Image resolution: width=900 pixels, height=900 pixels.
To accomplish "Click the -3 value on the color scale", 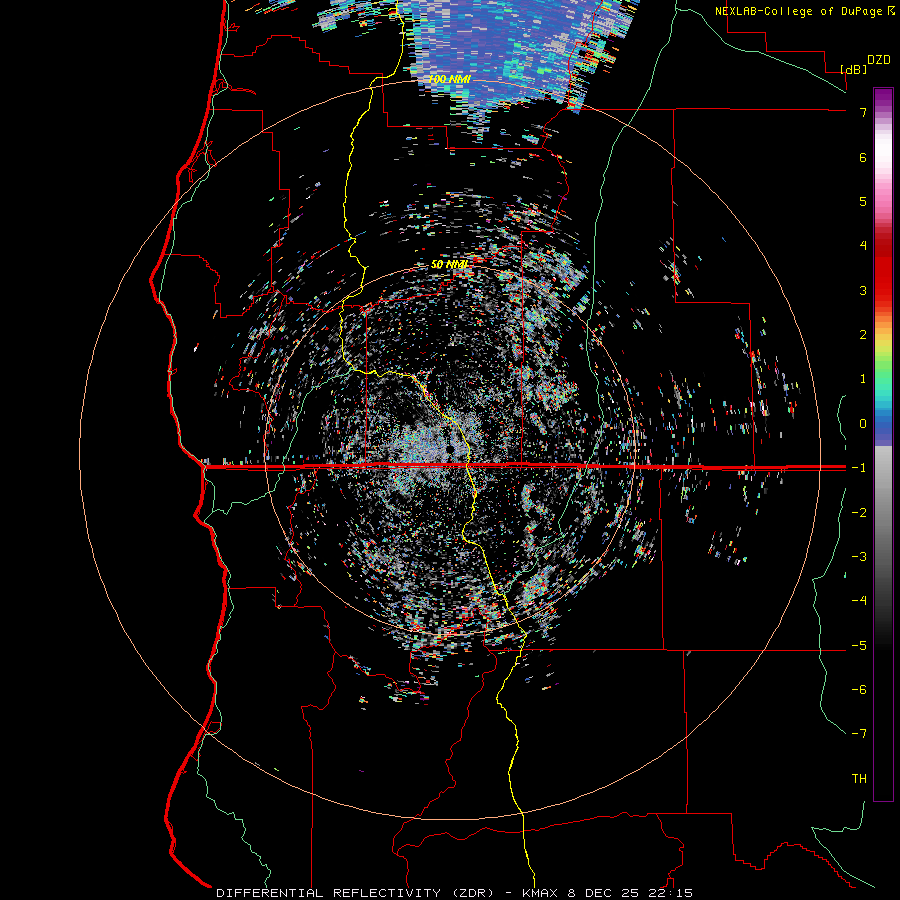I will tap(859, 557).
